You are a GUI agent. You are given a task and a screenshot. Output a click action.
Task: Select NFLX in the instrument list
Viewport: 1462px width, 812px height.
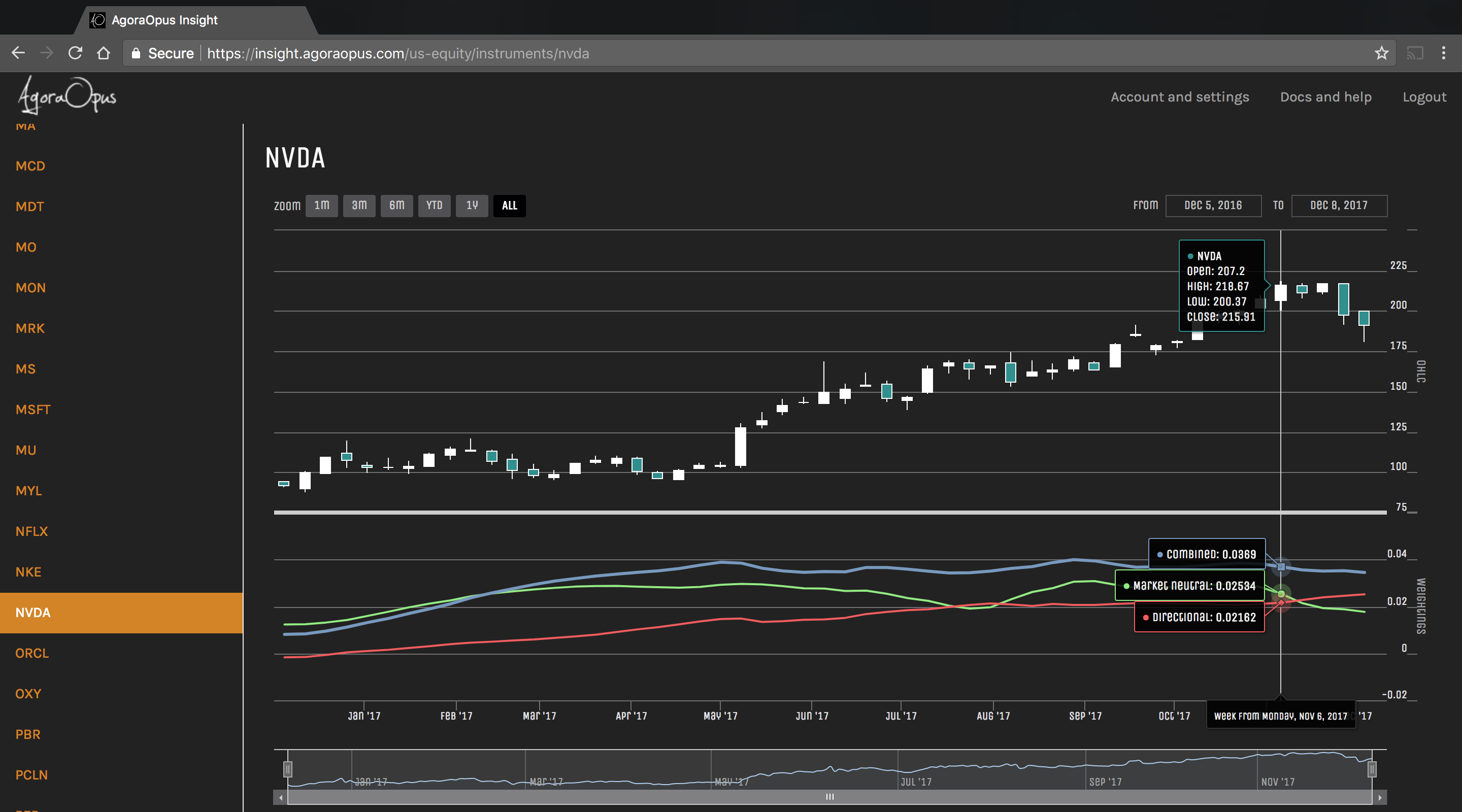32,531
